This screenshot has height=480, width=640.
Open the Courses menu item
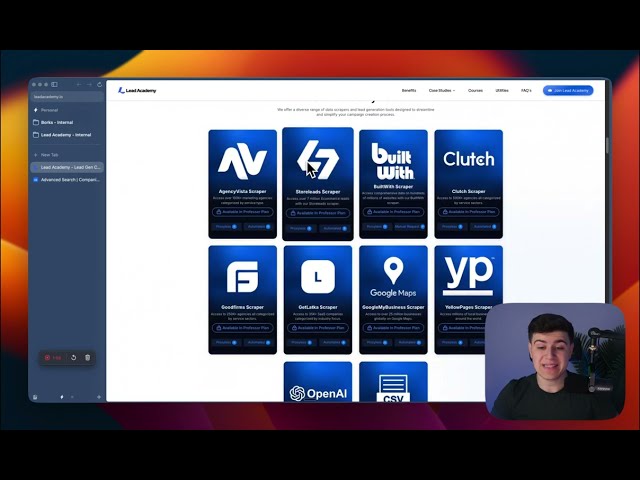pos(475,90)
